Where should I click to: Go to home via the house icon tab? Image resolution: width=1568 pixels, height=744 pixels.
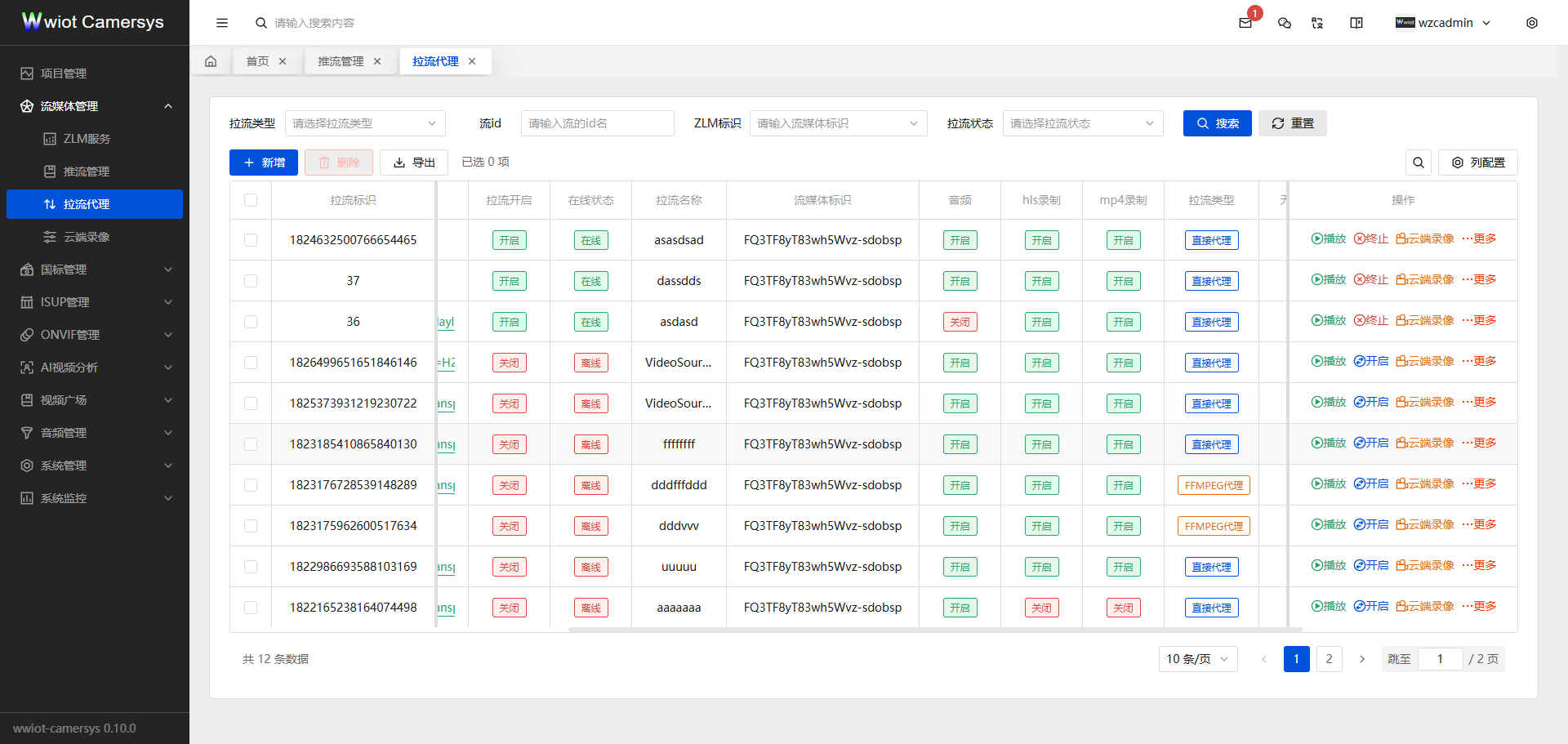pyautogui.click(x=211, y=61)
